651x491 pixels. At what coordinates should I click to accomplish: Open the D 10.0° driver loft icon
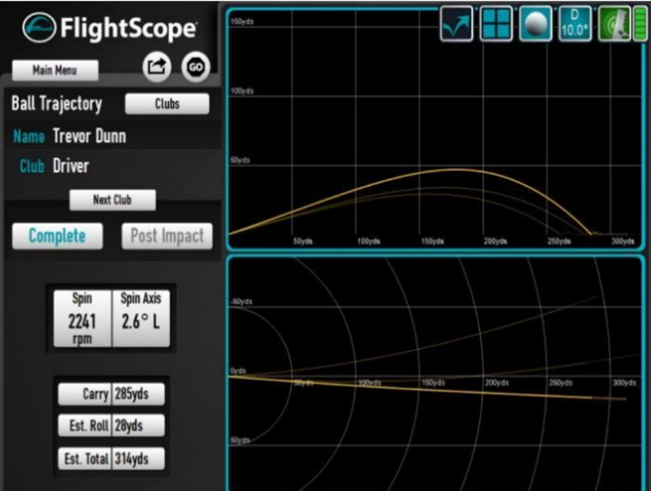[x=575, y=24]
